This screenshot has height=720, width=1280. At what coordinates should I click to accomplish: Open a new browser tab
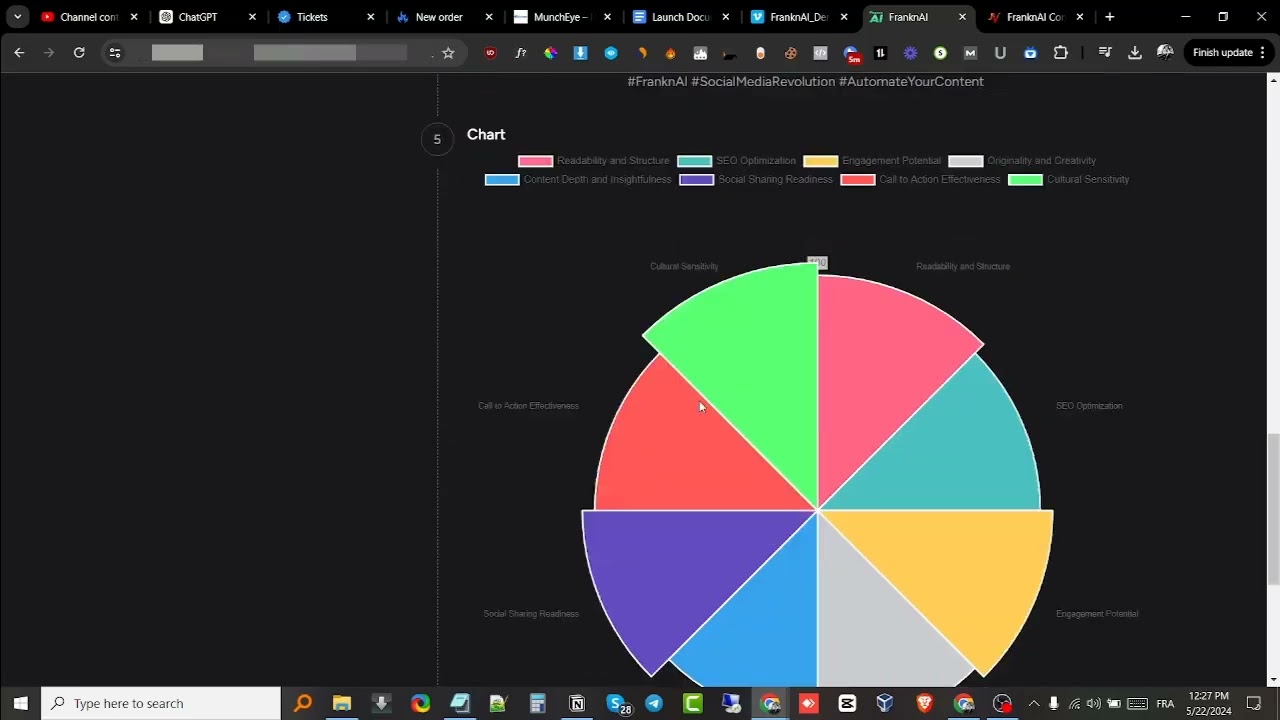pyautogui.click(x=1109, y=17)
